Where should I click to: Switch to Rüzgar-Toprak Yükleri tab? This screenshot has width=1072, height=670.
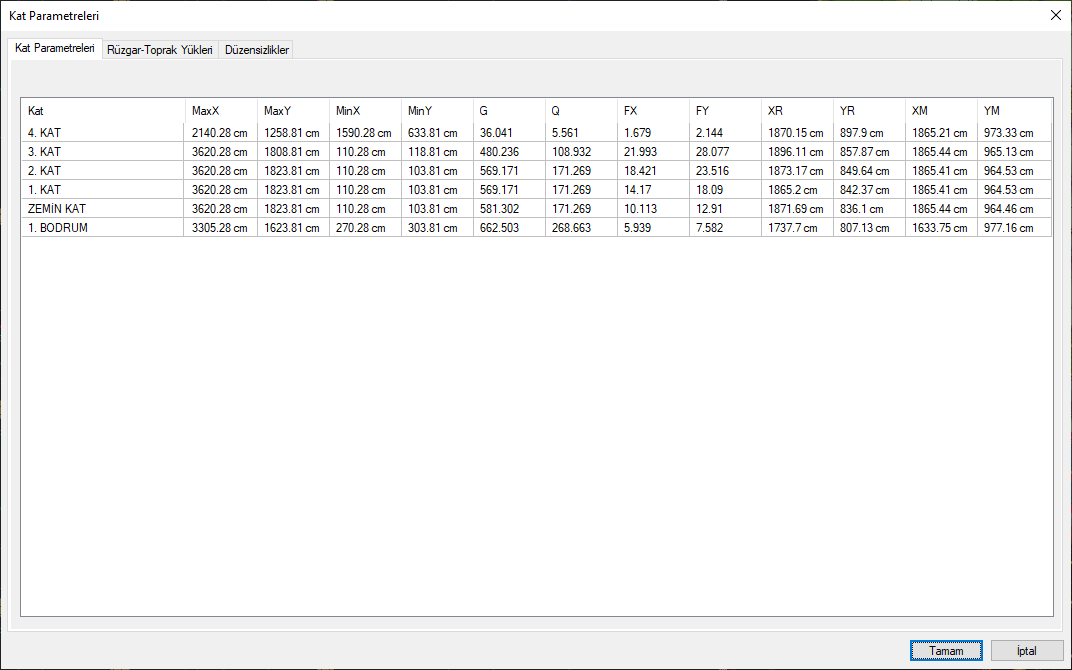click(160, 50)
